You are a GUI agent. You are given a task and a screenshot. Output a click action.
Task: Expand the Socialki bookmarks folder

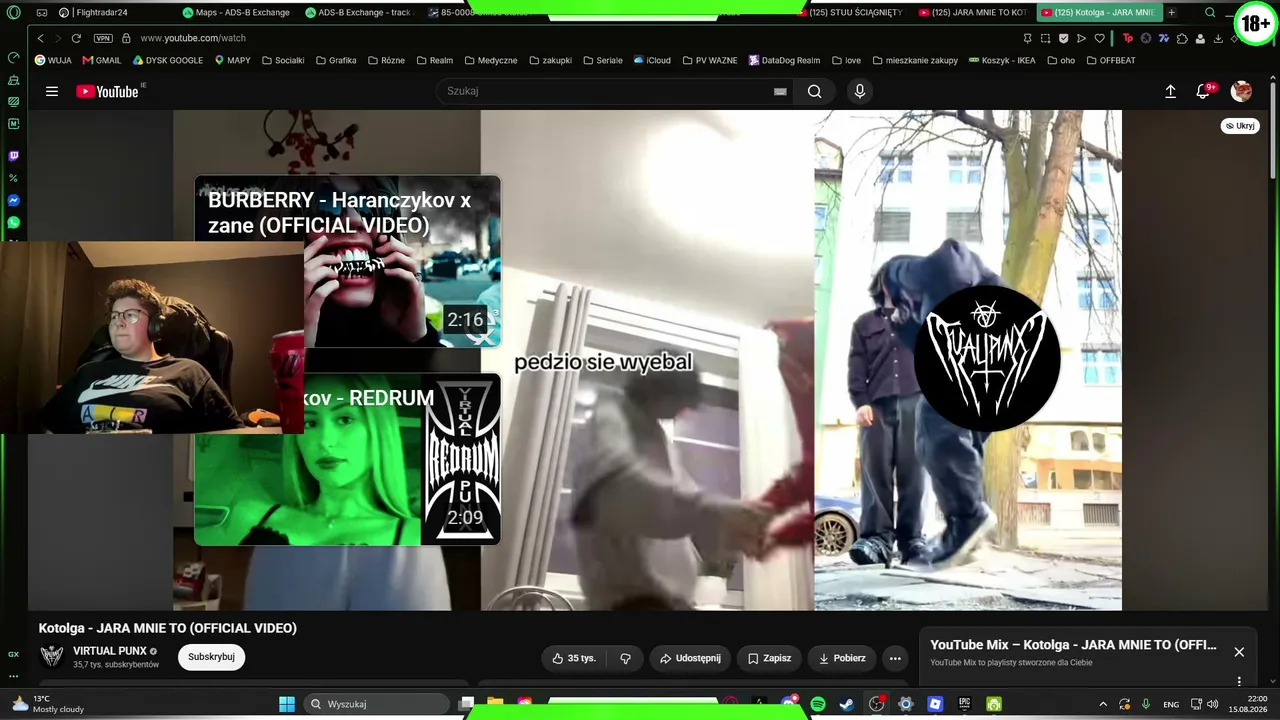click(x=283, y=60)
